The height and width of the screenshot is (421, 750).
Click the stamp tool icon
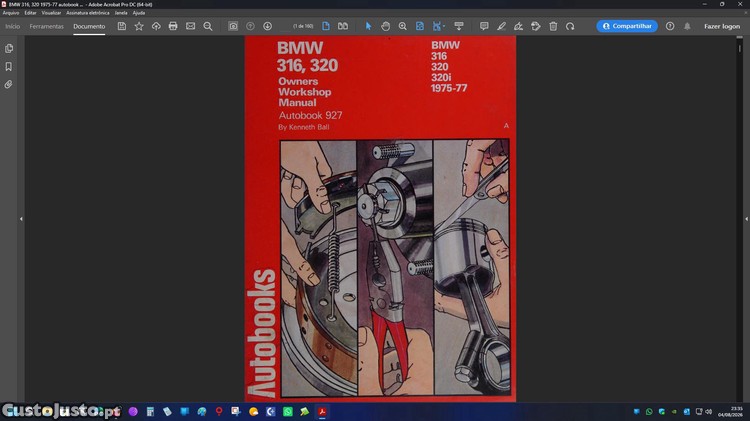[536, 26]
